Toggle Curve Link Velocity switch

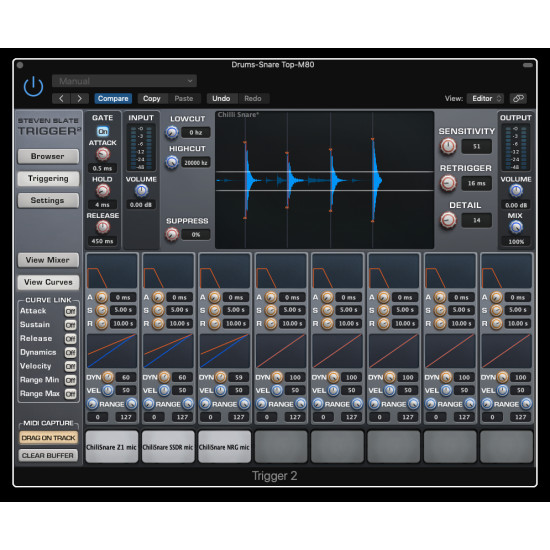(71, 367)
